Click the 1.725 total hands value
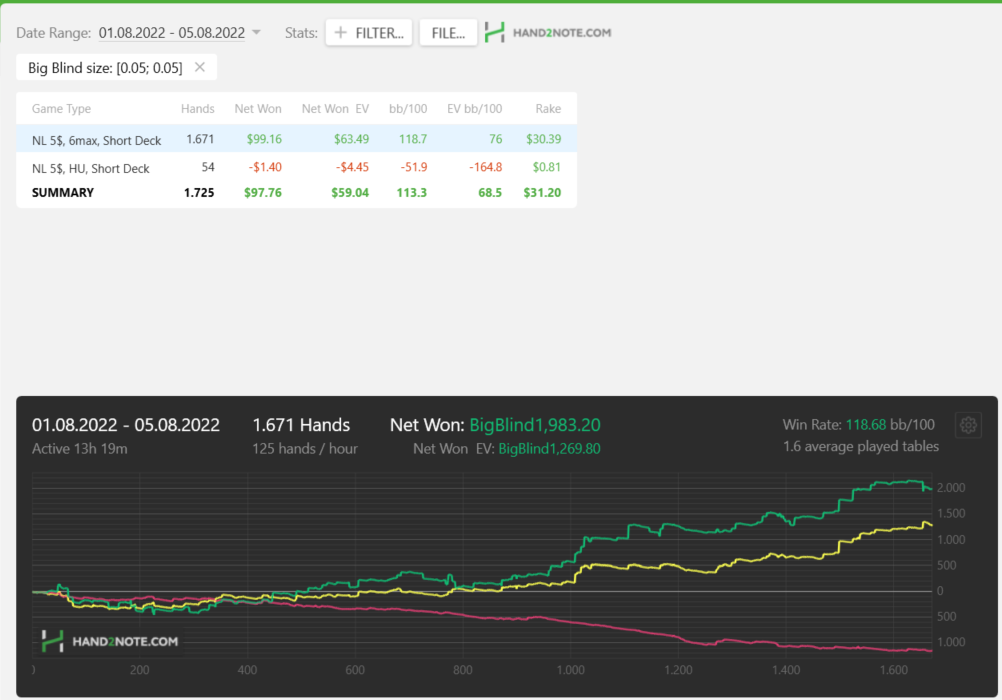Screen dimensions: 1002x700 coord(199,192)
